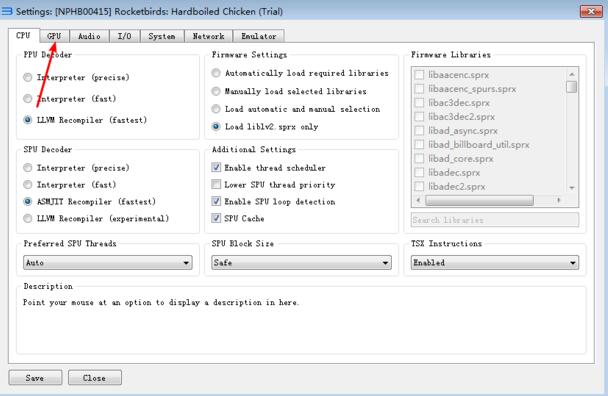Click libraries list scroll down arrow
Viewport: 608px width, 396px height.
coord(572,188)
